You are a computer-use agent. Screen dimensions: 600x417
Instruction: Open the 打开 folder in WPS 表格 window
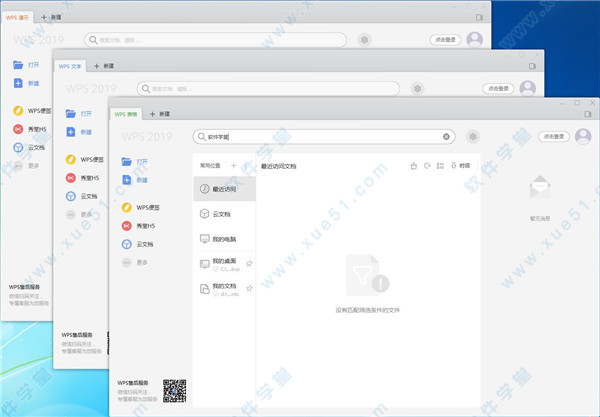(x=134, y=161)
